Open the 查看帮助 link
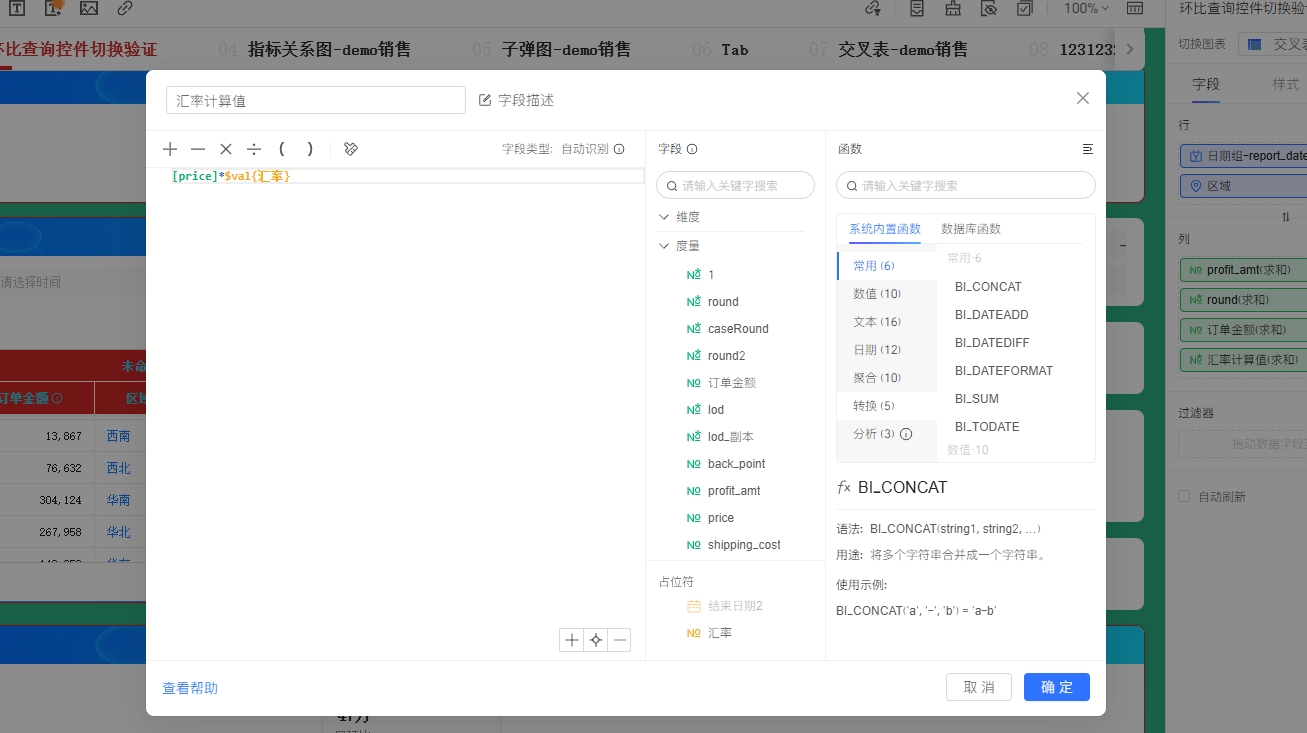The height and width of the screenshot is (733, 1307). pos(190,688)
